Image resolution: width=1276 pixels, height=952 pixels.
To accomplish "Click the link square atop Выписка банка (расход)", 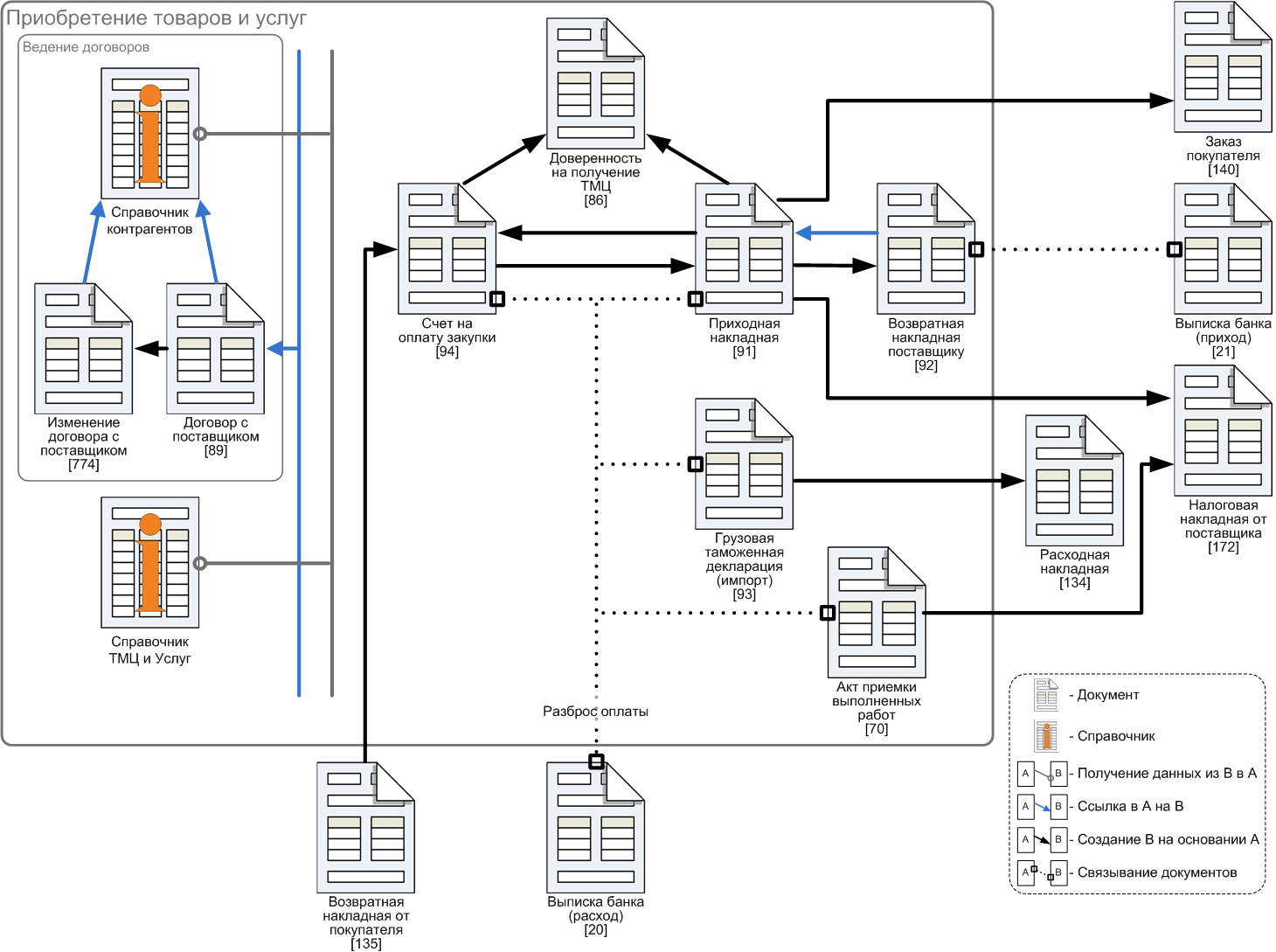I will [x=596, y=761].
